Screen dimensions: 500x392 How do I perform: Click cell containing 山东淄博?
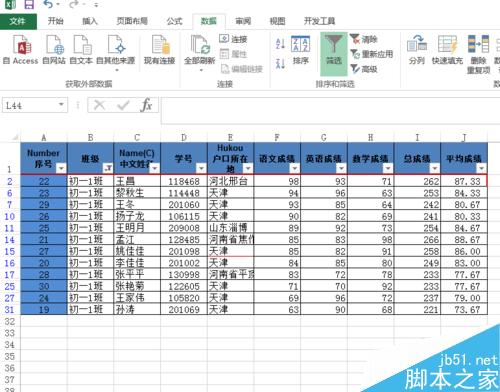[x=230, y=228]
